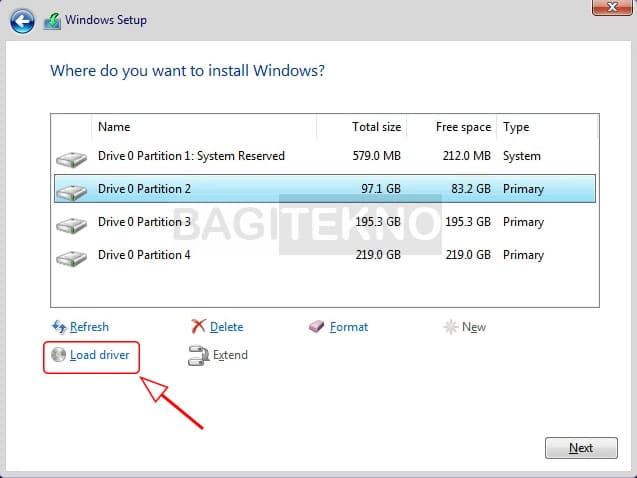Click the drive icon beside Drive 0 Partition 2
The height and width of the screenshot is (478, 637).
71,192
